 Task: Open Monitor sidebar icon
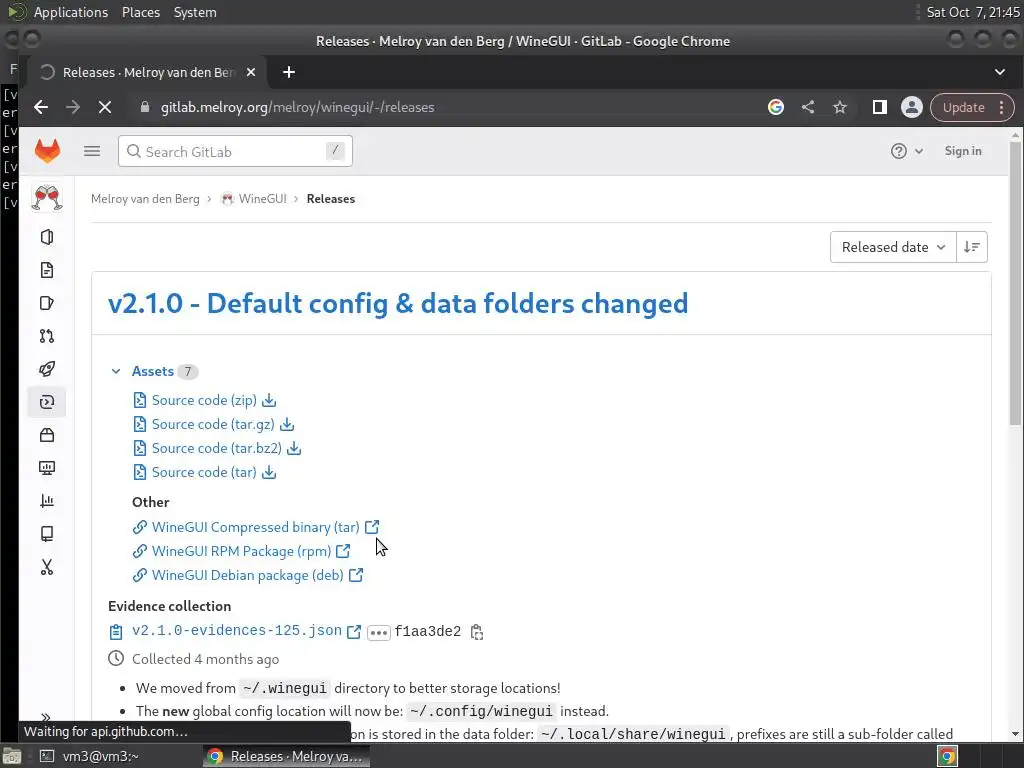tap(47, 468)
